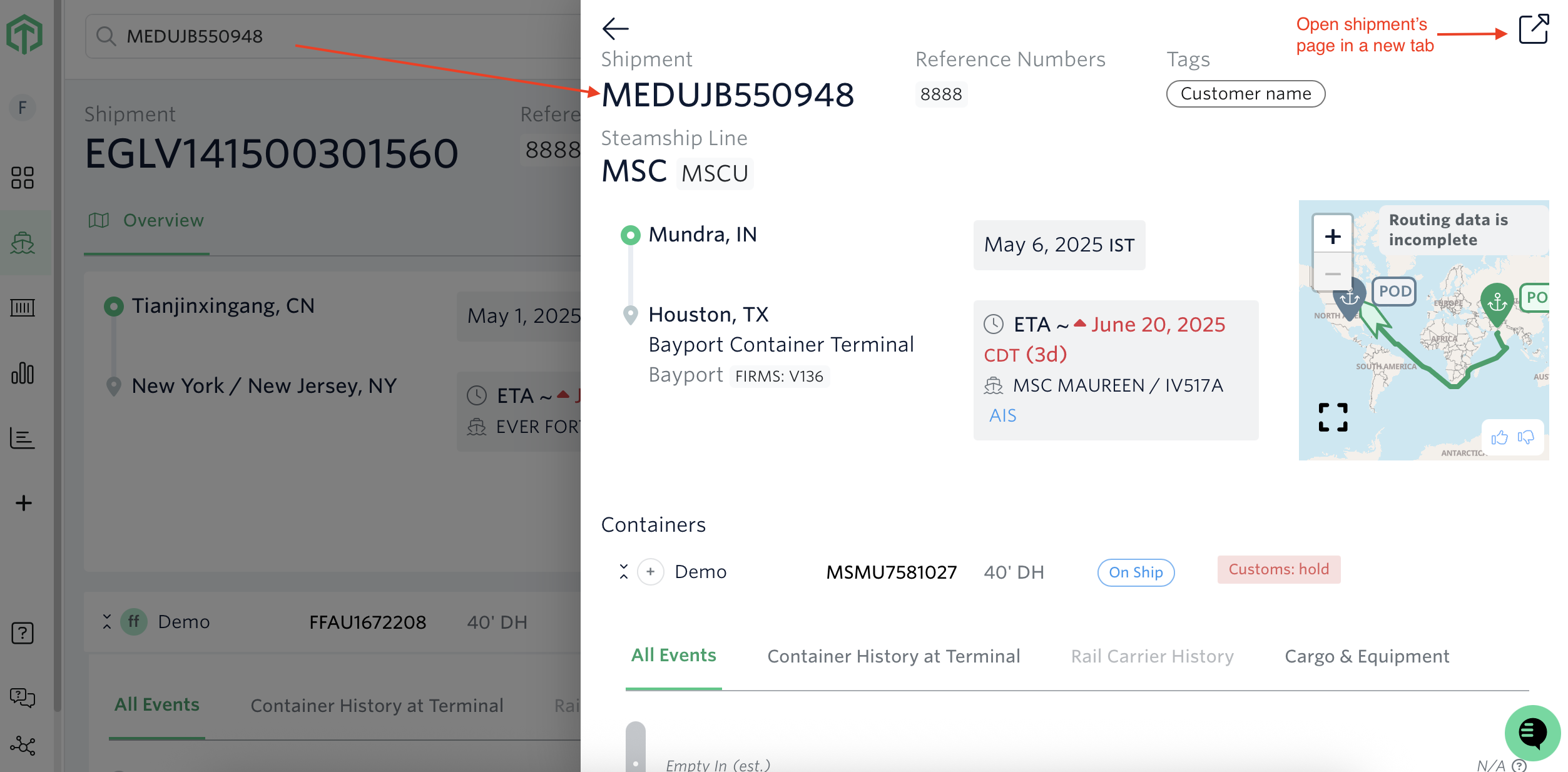Screen dimensions: 1568x772
Task: Open the Cargo & Equipment tab
Action: 1367,656
